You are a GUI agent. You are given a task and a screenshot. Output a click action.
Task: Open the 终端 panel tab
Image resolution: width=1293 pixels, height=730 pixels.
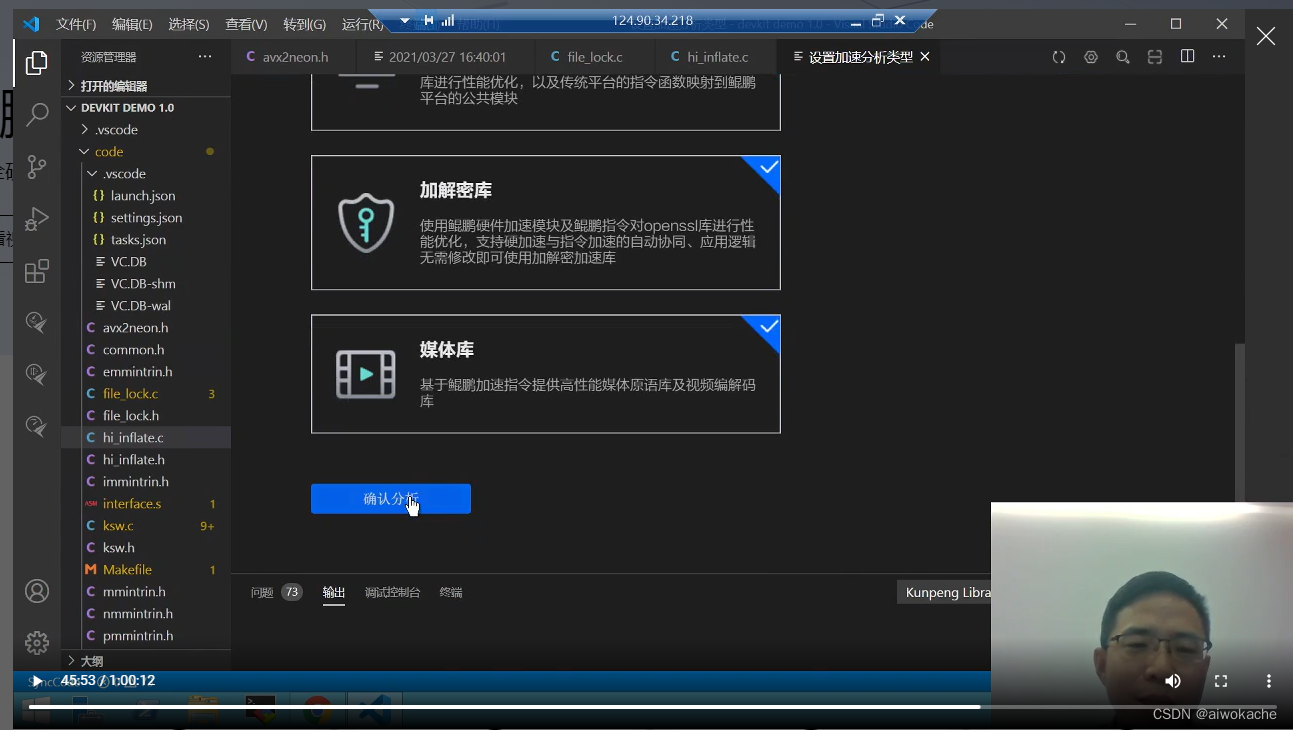[451, 592]
